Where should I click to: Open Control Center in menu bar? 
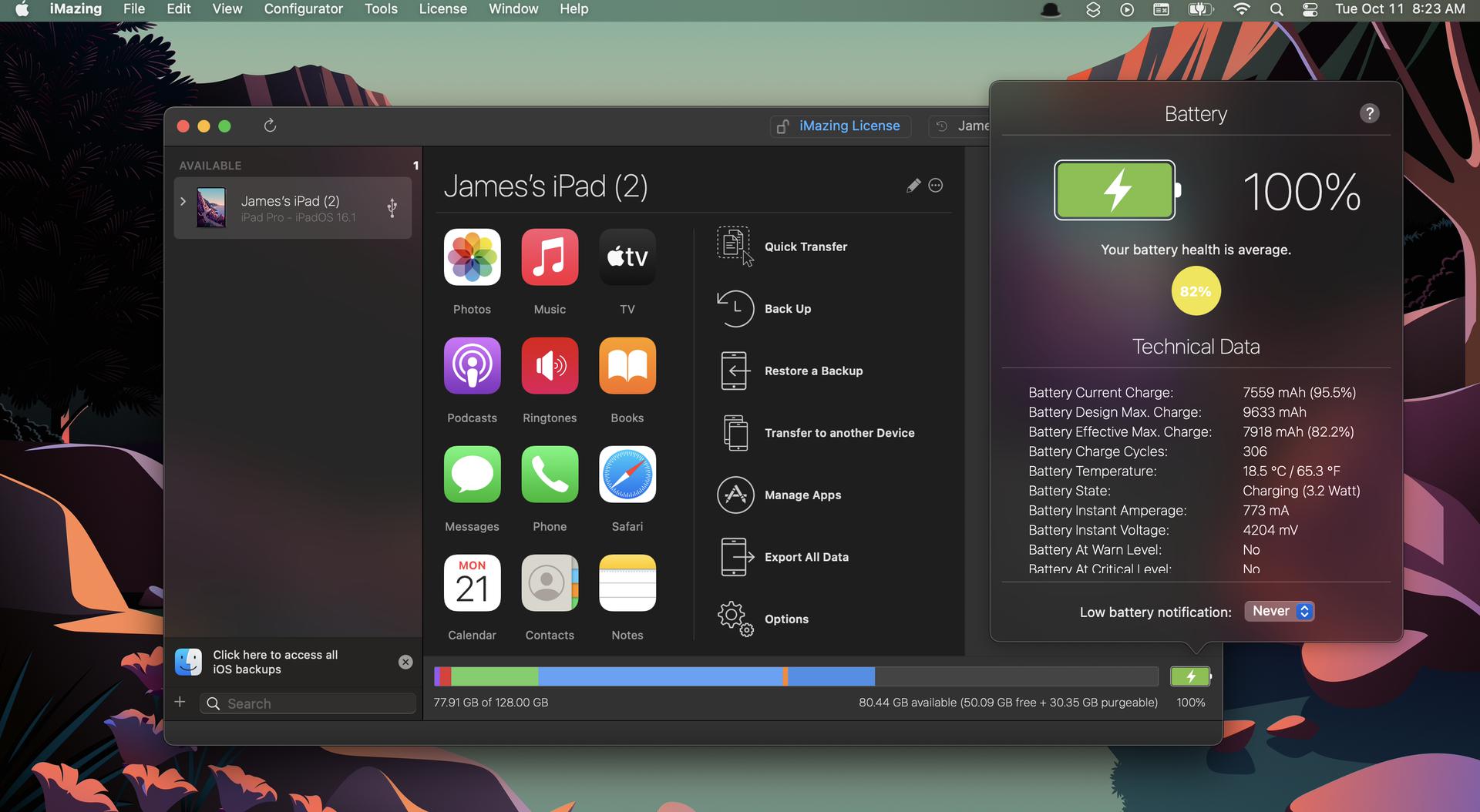[x=1310, y=9]
